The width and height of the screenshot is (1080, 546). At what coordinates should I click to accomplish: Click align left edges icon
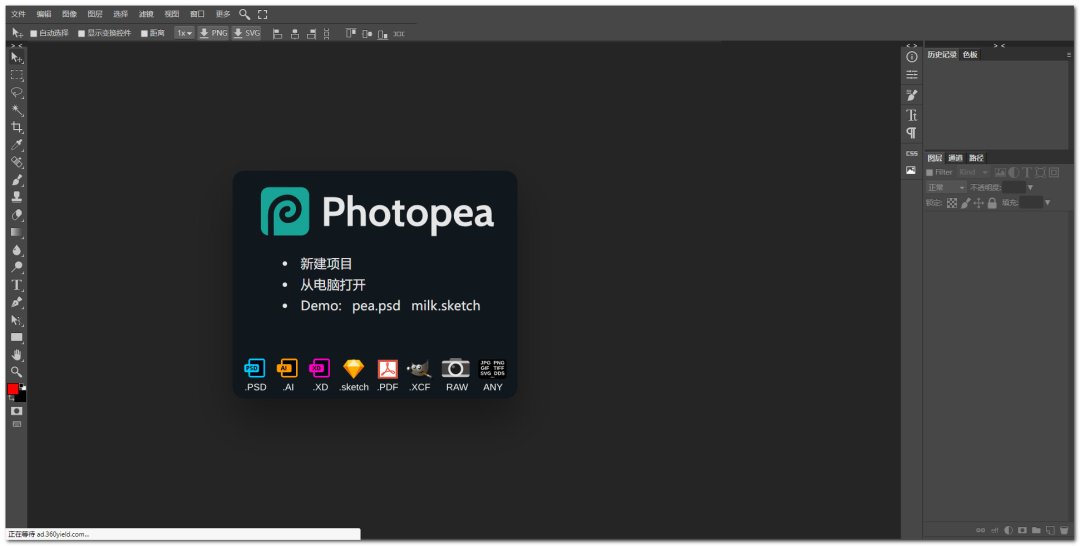pos(278,33)
